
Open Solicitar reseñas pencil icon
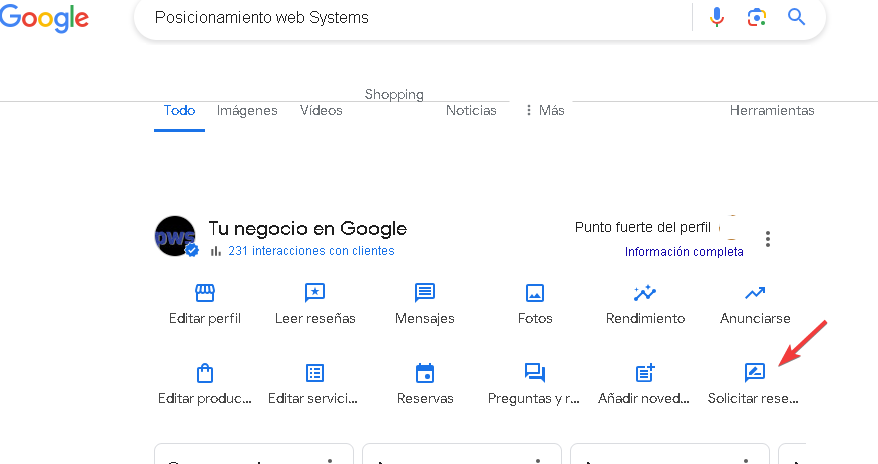[x=755, y=372]
